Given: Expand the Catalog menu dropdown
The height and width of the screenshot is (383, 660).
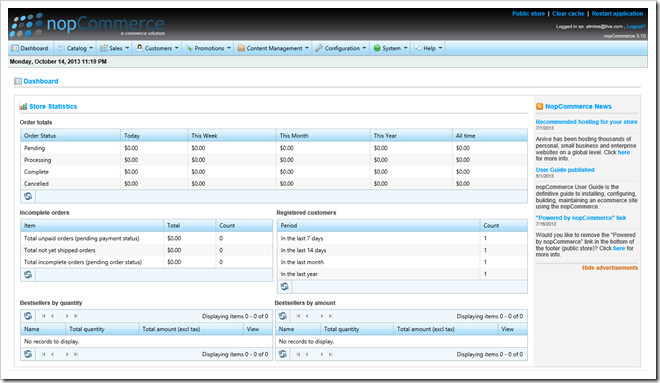Looking at the screenshot, I should click(76, 48).
